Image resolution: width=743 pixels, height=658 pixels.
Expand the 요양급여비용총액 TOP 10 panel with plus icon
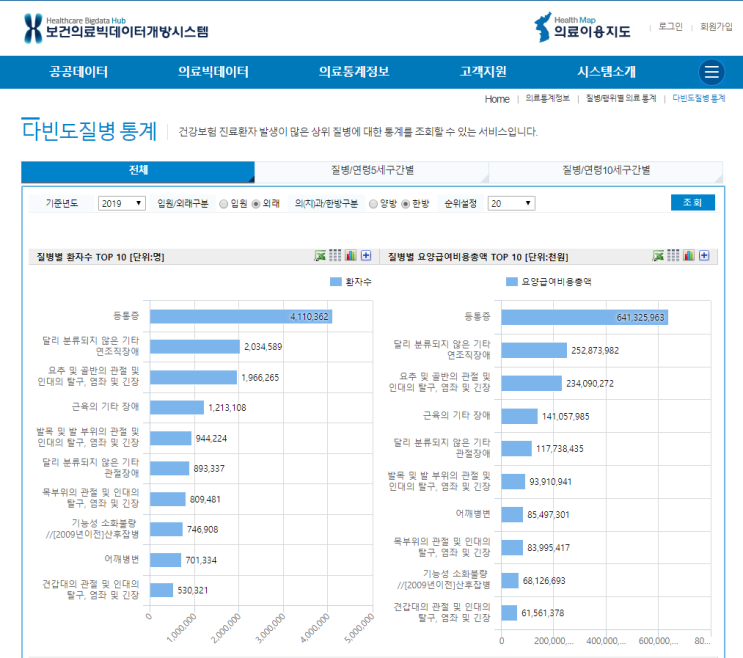tap(704, 255)
